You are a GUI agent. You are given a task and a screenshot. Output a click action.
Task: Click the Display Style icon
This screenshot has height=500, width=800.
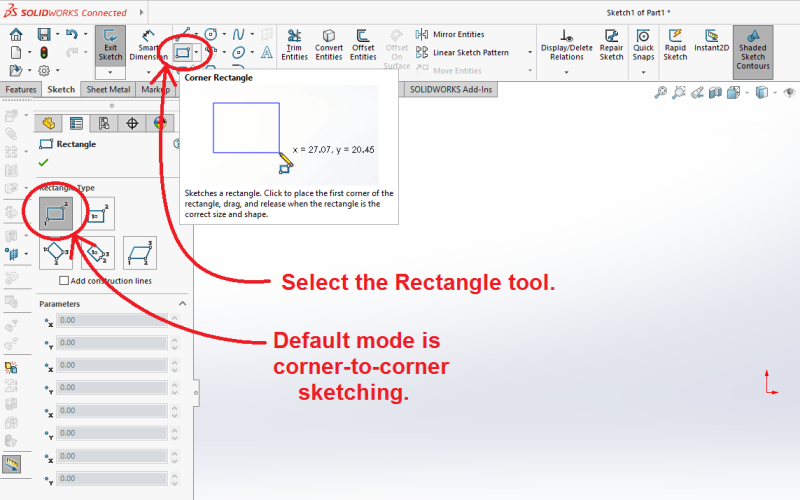(x=762, y=92)
